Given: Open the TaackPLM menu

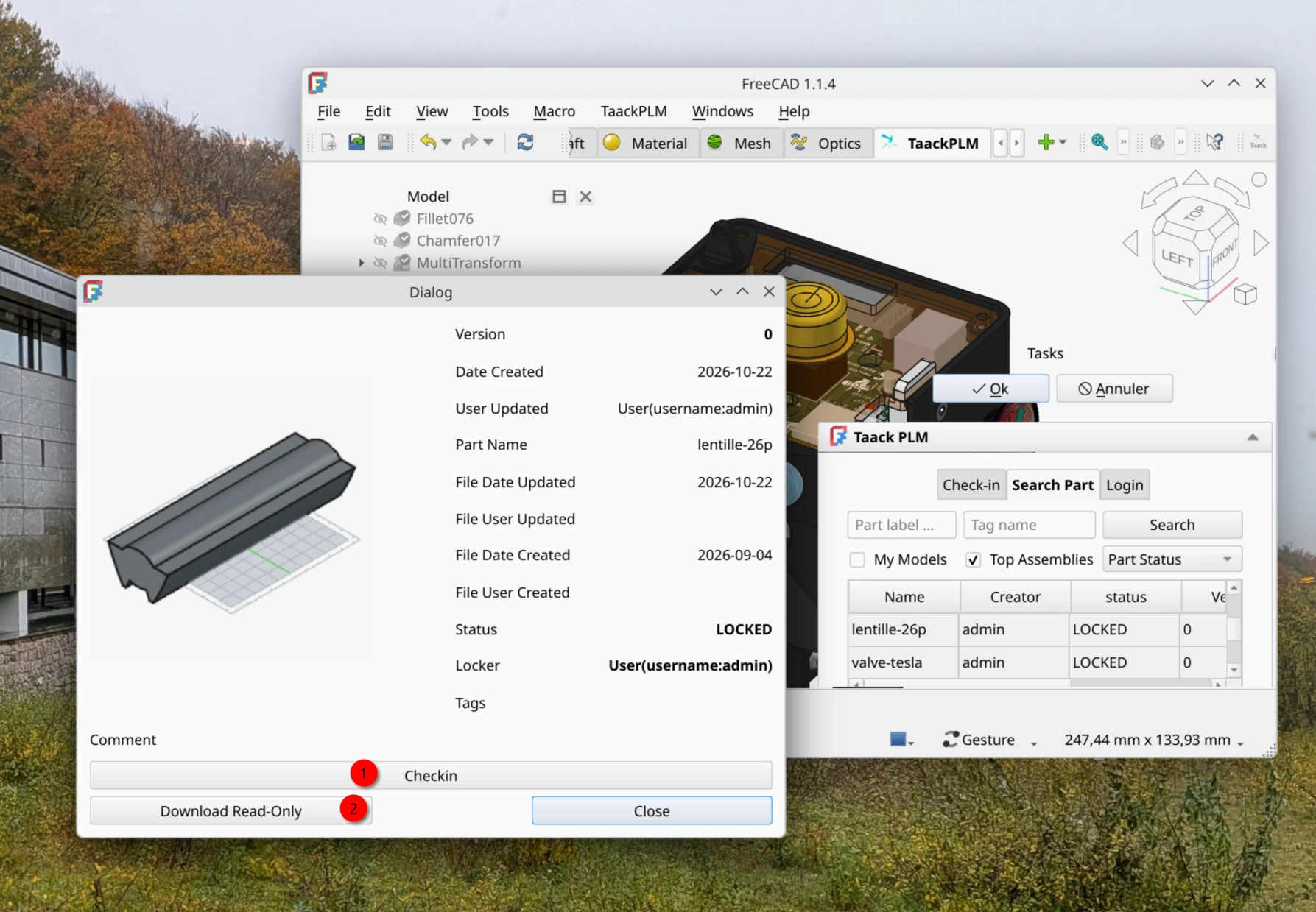Looking at the screenshot, I should pos(633,111).
